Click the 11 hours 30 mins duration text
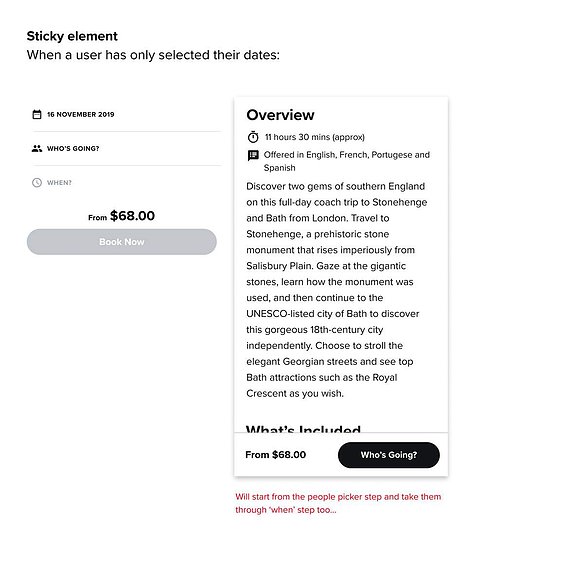569x569 pixels. [315, 137]
